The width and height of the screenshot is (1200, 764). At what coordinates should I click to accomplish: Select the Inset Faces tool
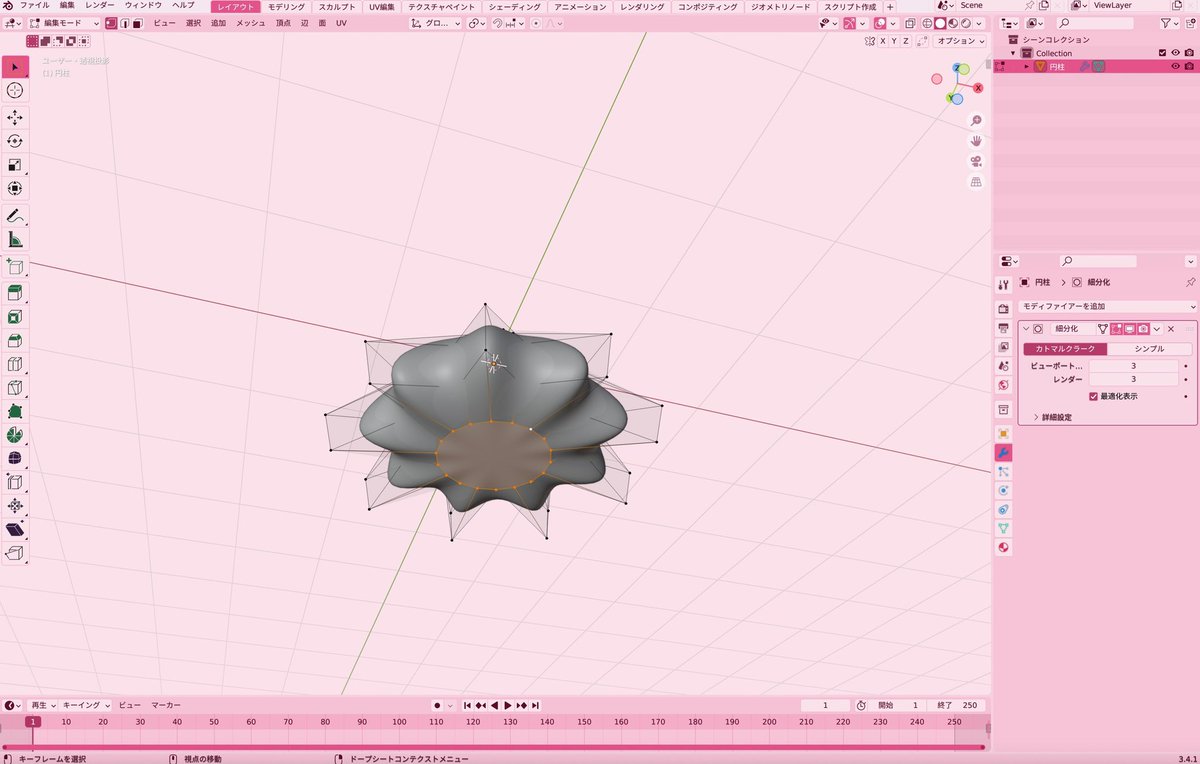pos(15,318)
